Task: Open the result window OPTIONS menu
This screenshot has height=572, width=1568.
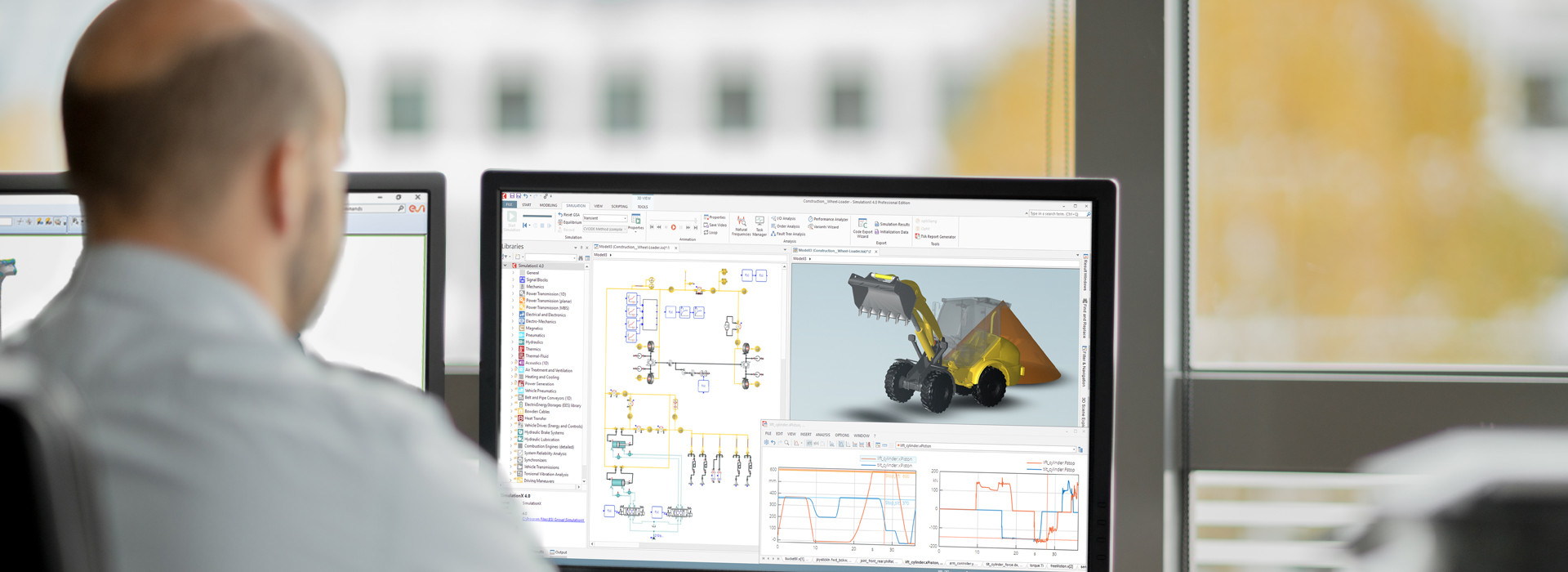Action: pos(842,436)
